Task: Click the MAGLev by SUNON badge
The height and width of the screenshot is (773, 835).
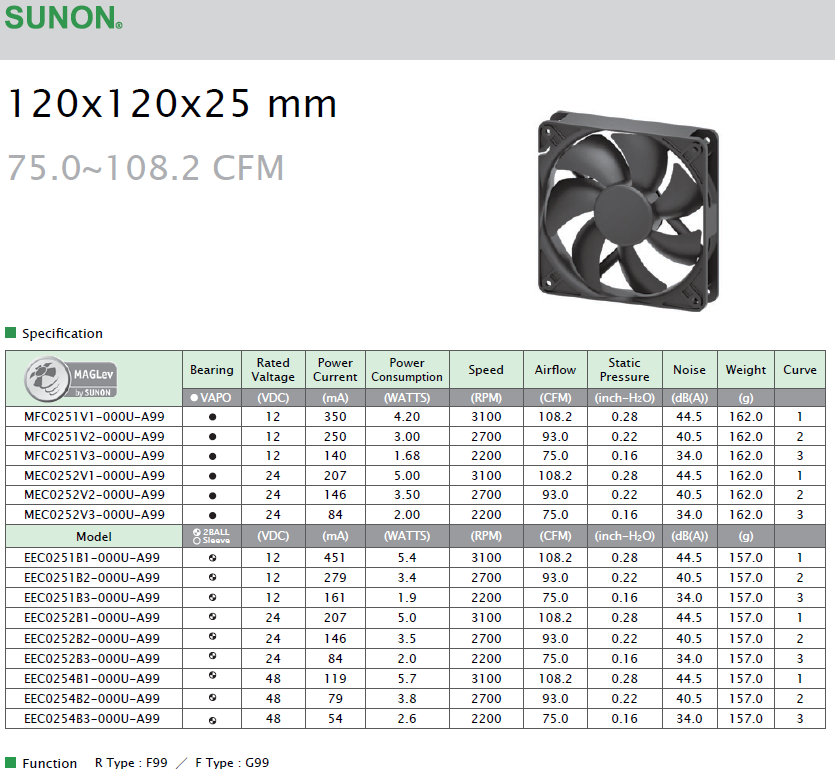Action: click(x=70, y=379)
